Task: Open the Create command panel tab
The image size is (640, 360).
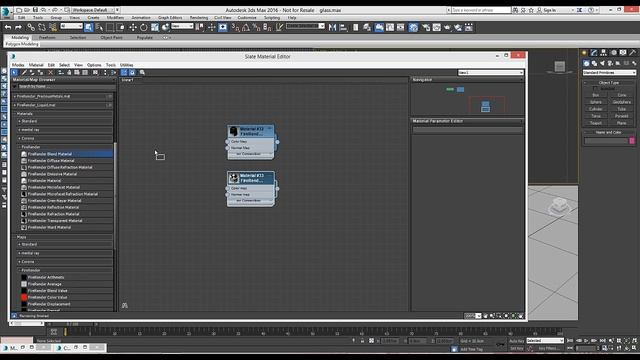Action: point(584,53)
